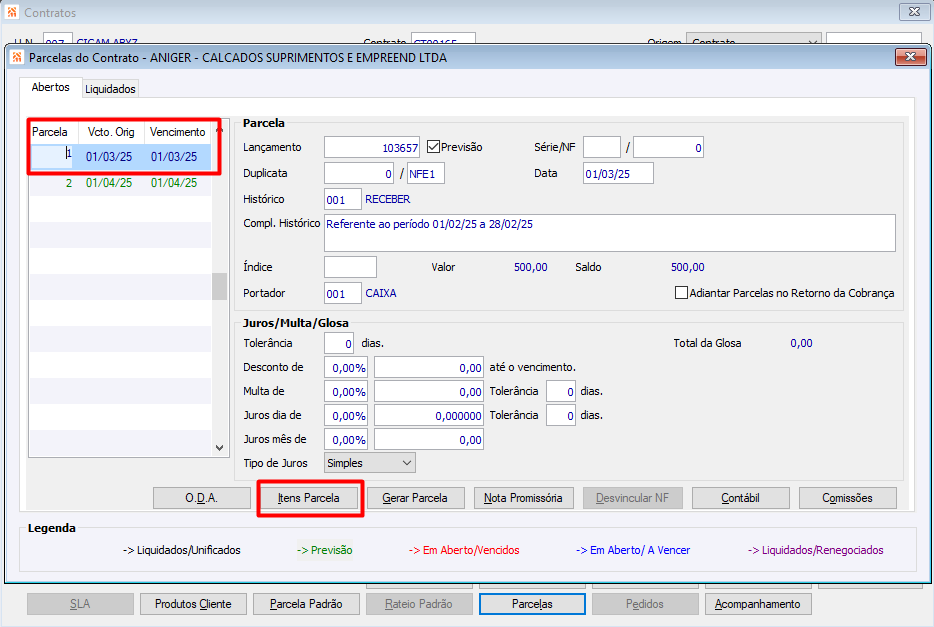Click the Gerar Parcela button
Viewport: 934px width, 627px height.
pos(415,498)
